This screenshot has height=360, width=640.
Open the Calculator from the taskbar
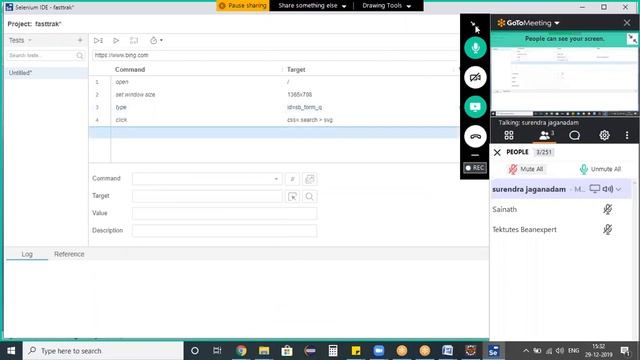(x=333, y=351)
